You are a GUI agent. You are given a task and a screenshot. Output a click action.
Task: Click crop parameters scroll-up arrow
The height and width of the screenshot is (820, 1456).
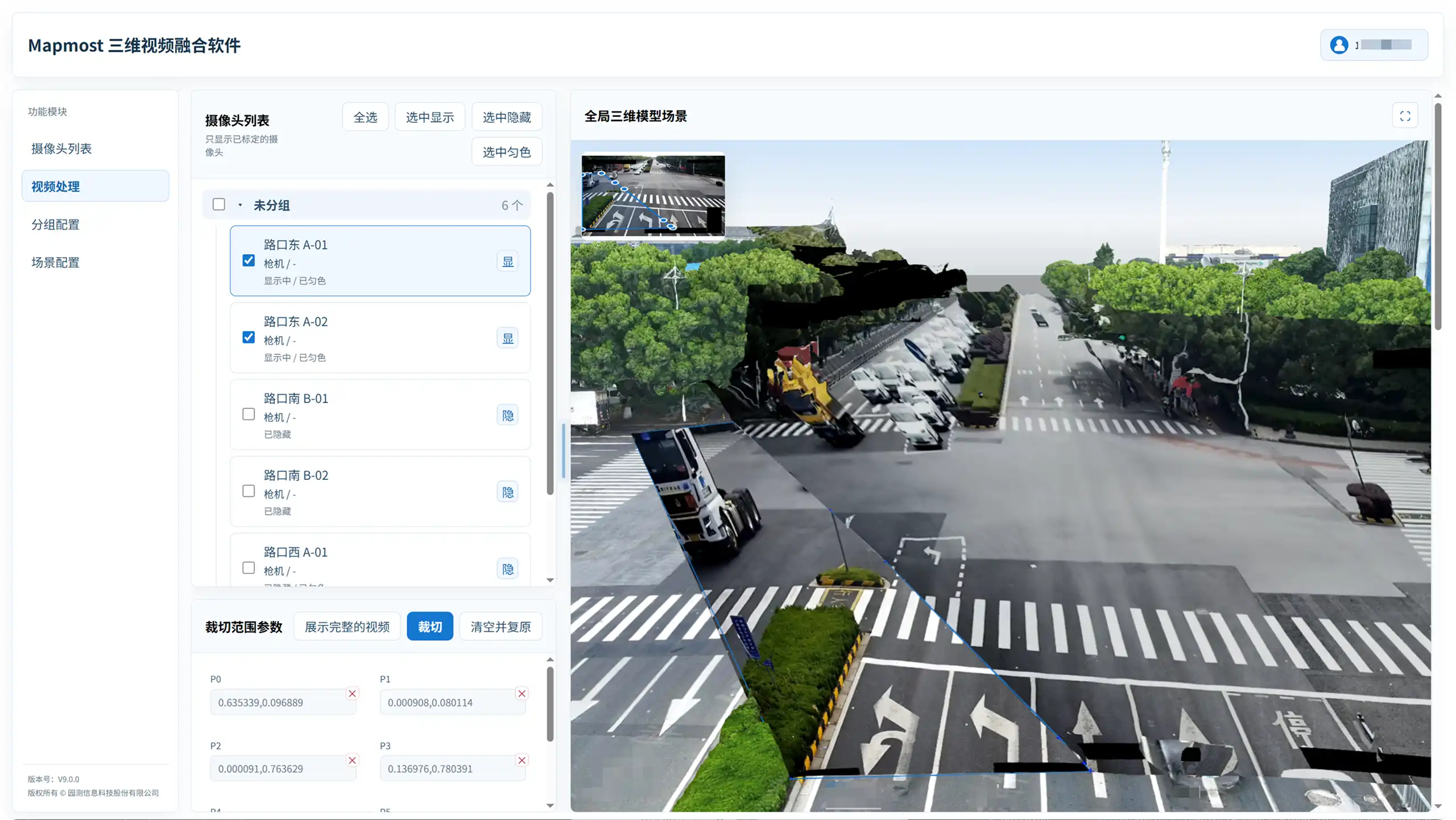coord(550,660)
